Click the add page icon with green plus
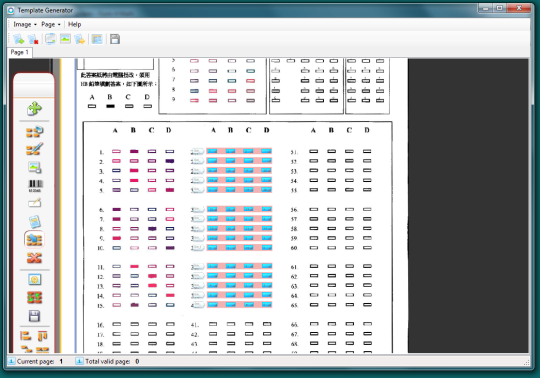 (x=18, y=39)
